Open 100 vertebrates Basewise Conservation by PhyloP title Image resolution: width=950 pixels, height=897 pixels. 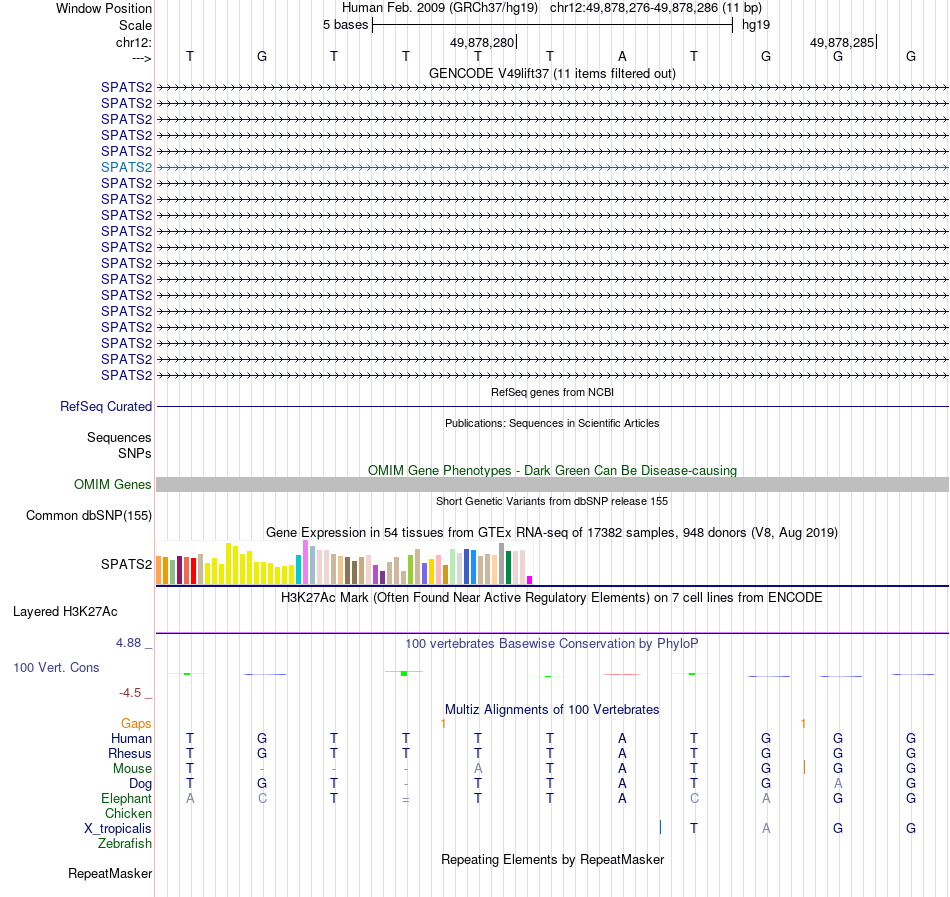[552, 644]
